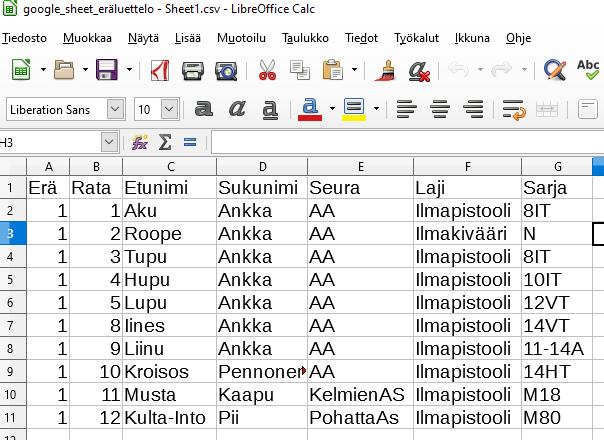The width and height of the screenshot is (604, 440).
Task: Select cell containing Roope
Action: pos(169,233)
